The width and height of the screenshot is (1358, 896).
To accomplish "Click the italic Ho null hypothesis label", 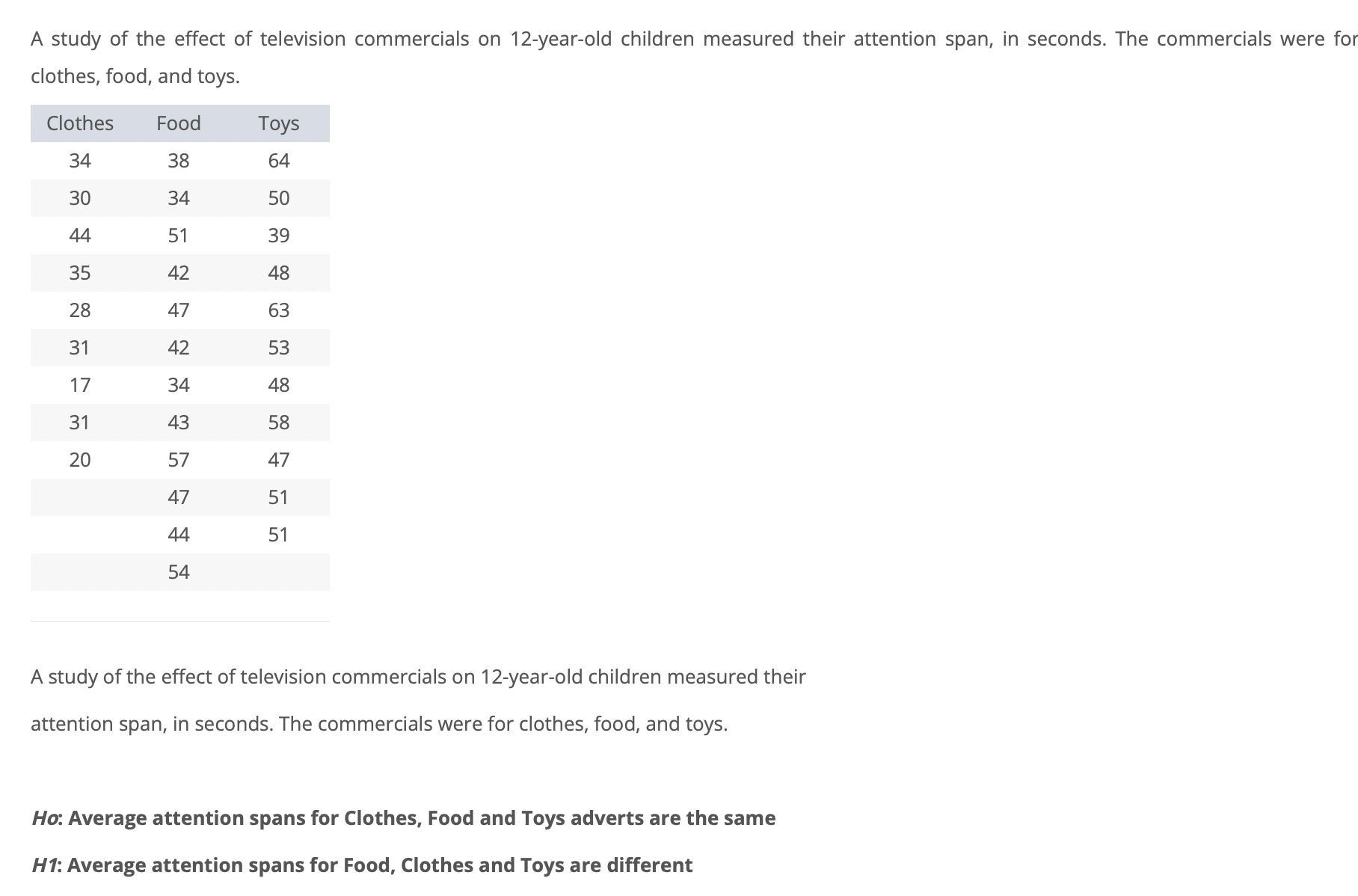I will click(46, 818).
